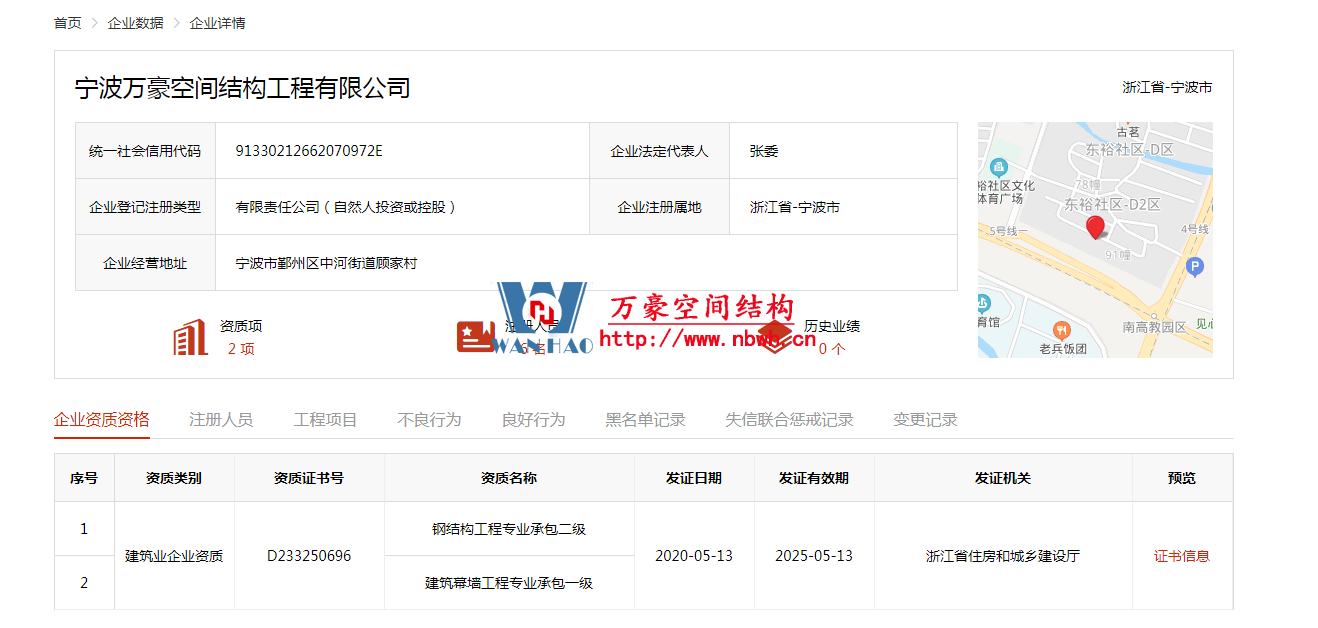The image size is (1318, 628).
Task: Click the orange restaurant icon above 老兵饭团
Action: pos(1061,330)
